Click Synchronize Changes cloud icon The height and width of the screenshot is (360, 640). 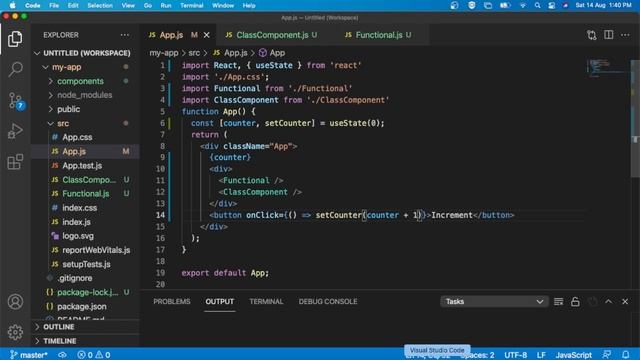tap(62, 355)
